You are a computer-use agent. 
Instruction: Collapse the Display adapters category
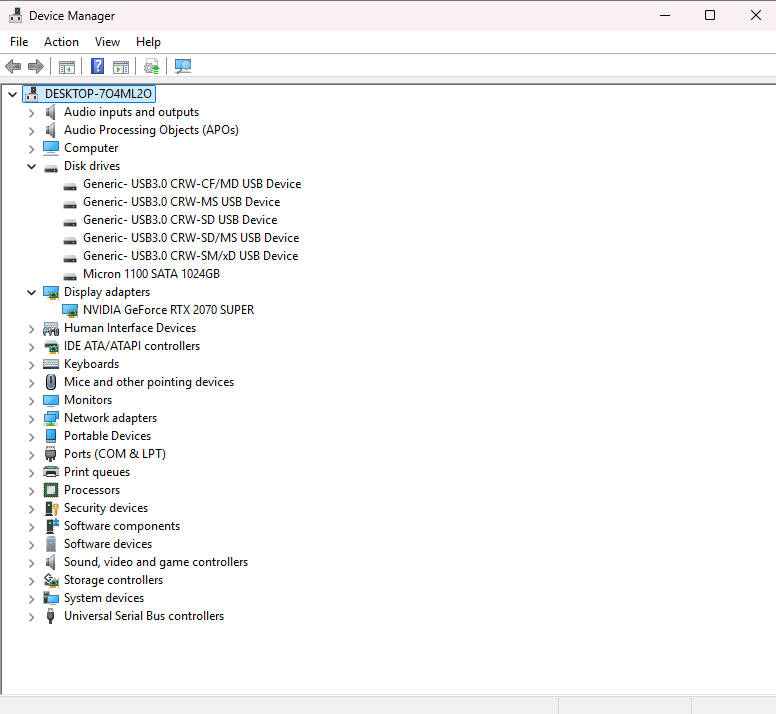[x=31, y=293]
